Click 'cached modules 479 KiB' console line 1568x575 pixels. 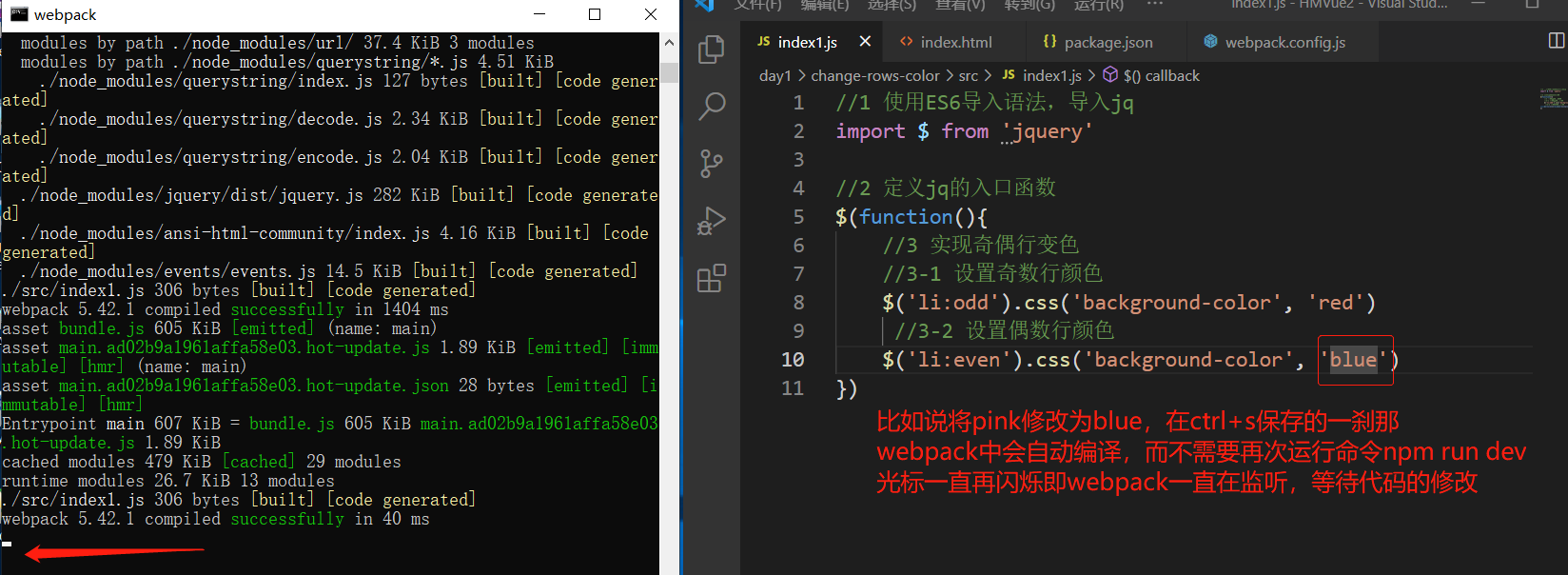pos(202,462)
